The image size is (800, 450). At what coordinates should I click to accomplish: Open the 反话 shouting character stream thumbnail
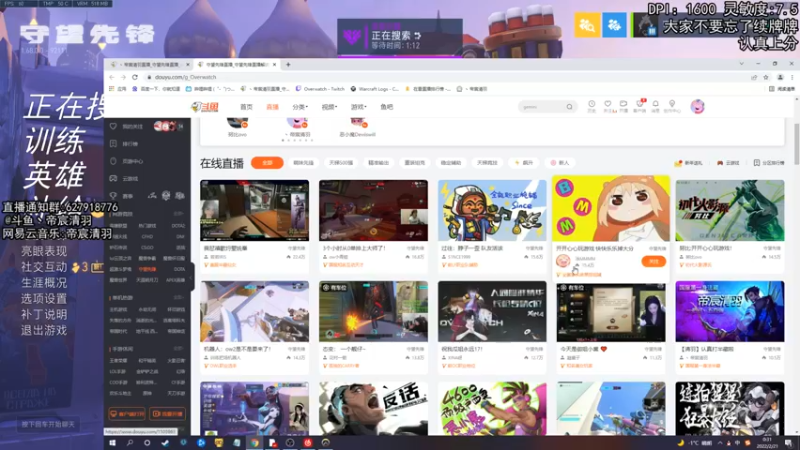tap(373, 409)
